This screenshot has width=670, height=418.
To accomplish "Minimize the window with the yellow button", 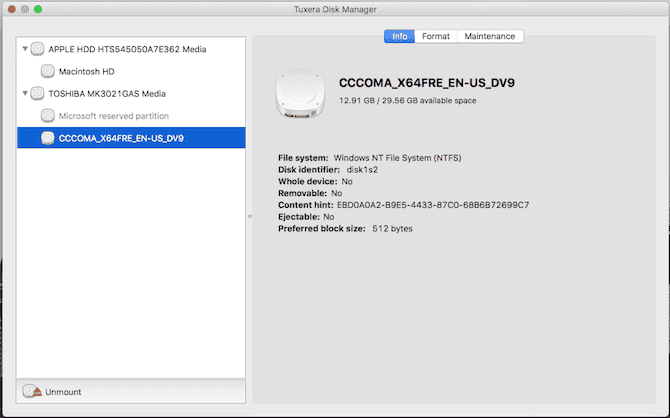I will click(26, 9).
